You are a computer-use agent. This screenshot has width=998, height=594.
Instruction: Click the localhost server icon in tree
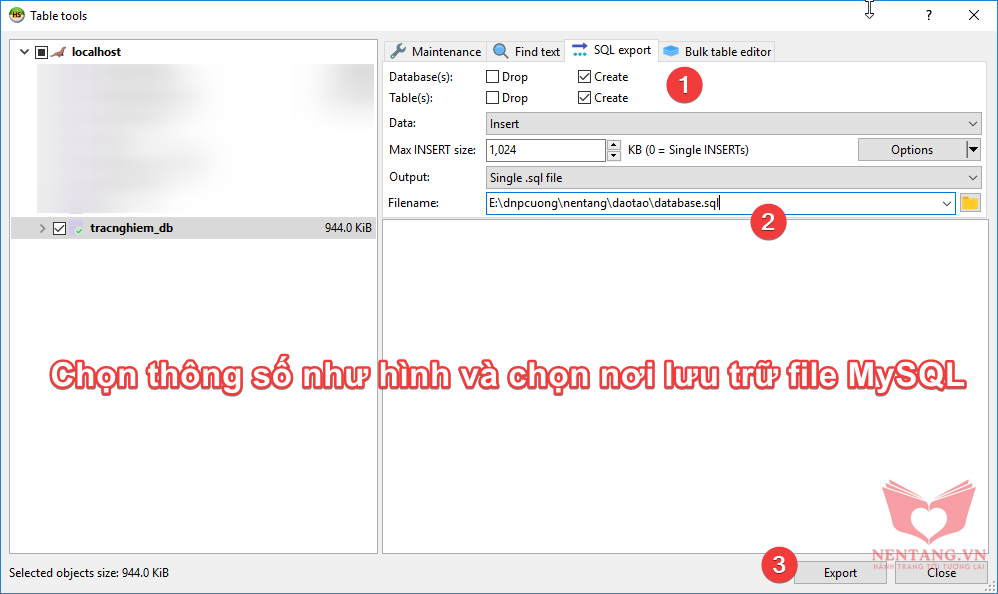coord(59,52)
